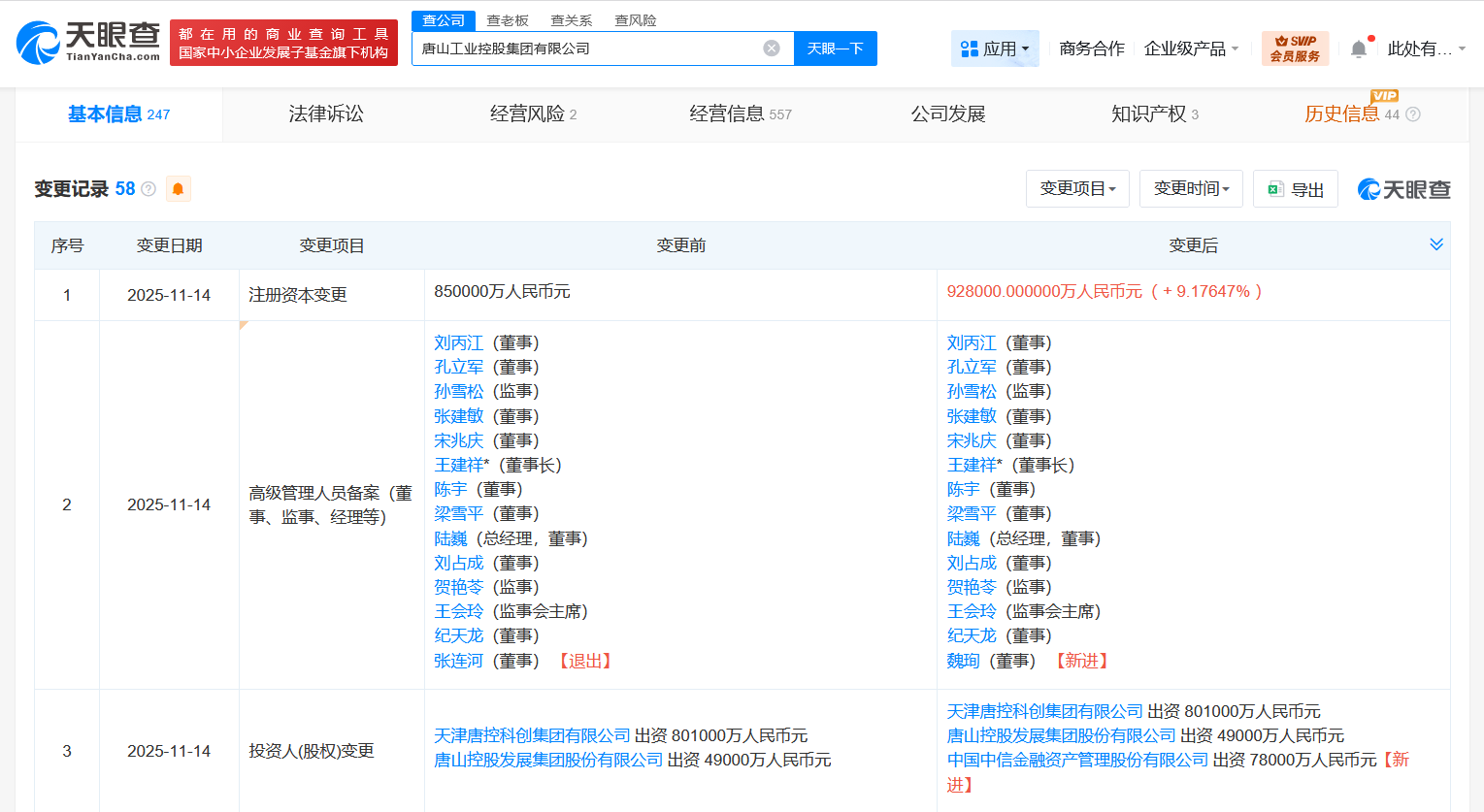This screenshot has width=1484, height=812.
Task: Click inside the company search input field
Action: coord(602,48)
